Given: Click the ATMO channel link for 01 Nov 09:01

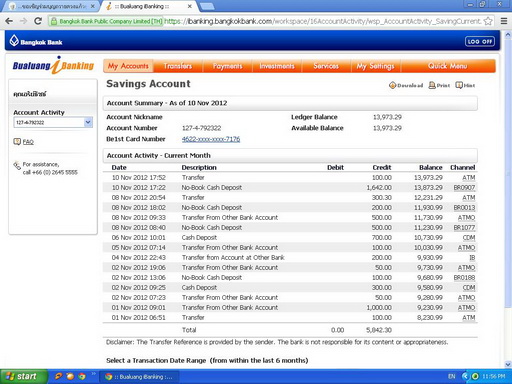Looking at the screenshot, I should pyautogui.click(x=467, y=308).
